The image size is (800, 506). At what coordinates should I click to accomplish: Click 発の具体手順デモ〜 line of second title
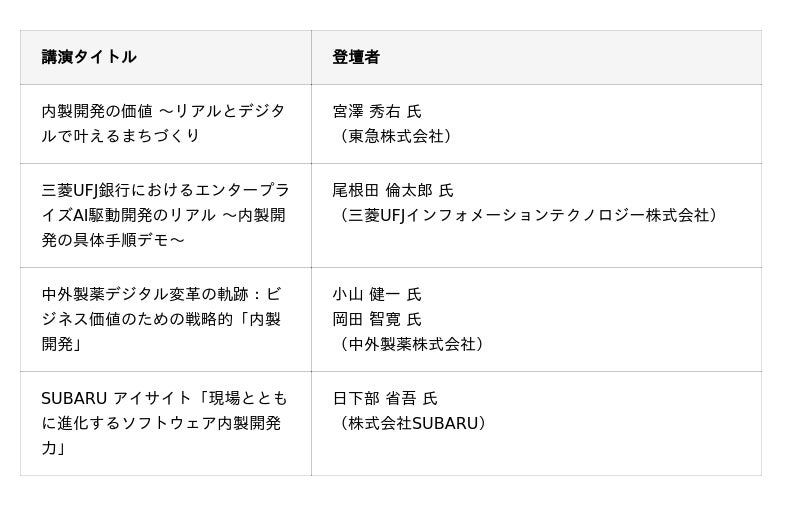(x=113, y=240)
